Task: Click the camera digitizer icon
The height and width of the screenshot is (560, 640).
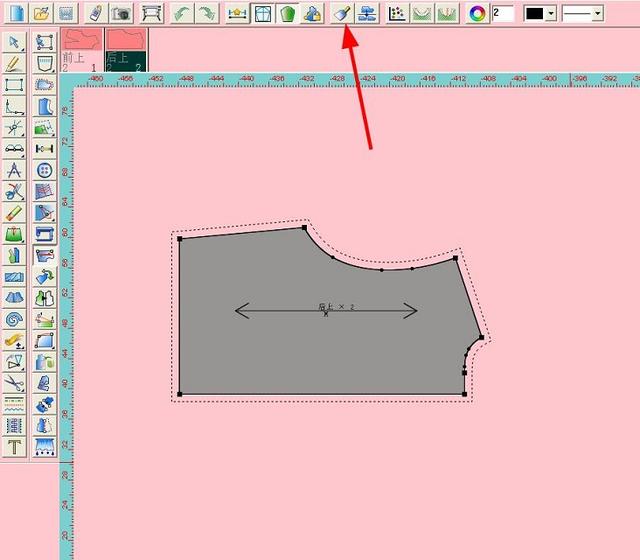Action: (121, 13)
